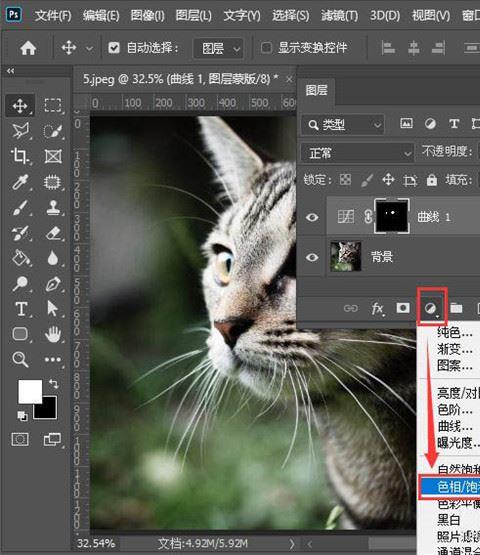Toggle filter for type layers
This screenshot has width=480, height=555.
[x=454, y=124]
